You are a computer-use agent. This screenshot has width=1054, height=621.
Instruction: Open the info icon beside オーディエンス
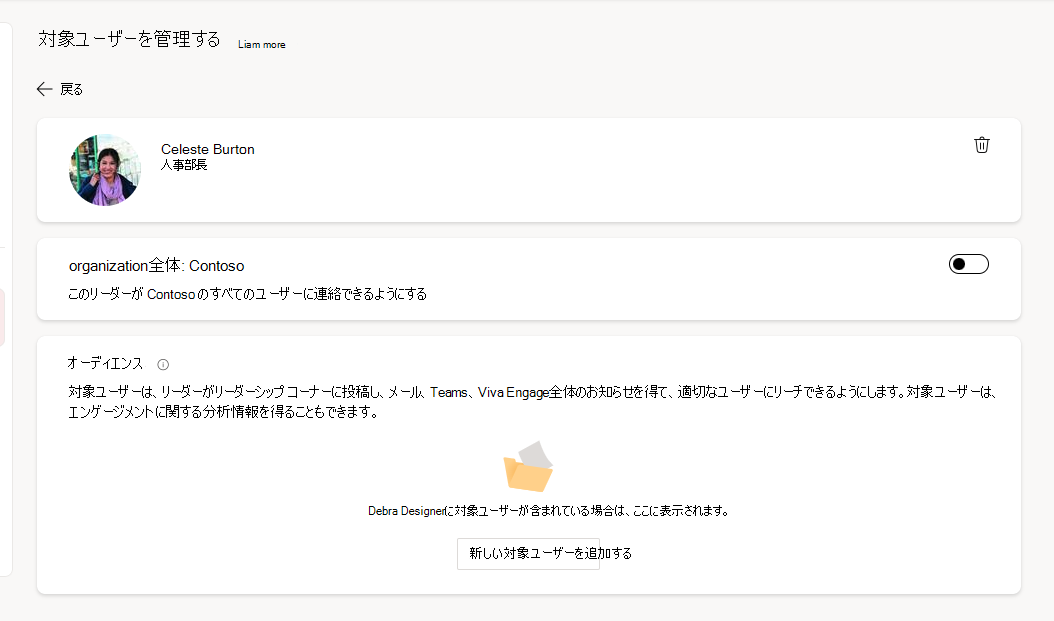point(163,364)
